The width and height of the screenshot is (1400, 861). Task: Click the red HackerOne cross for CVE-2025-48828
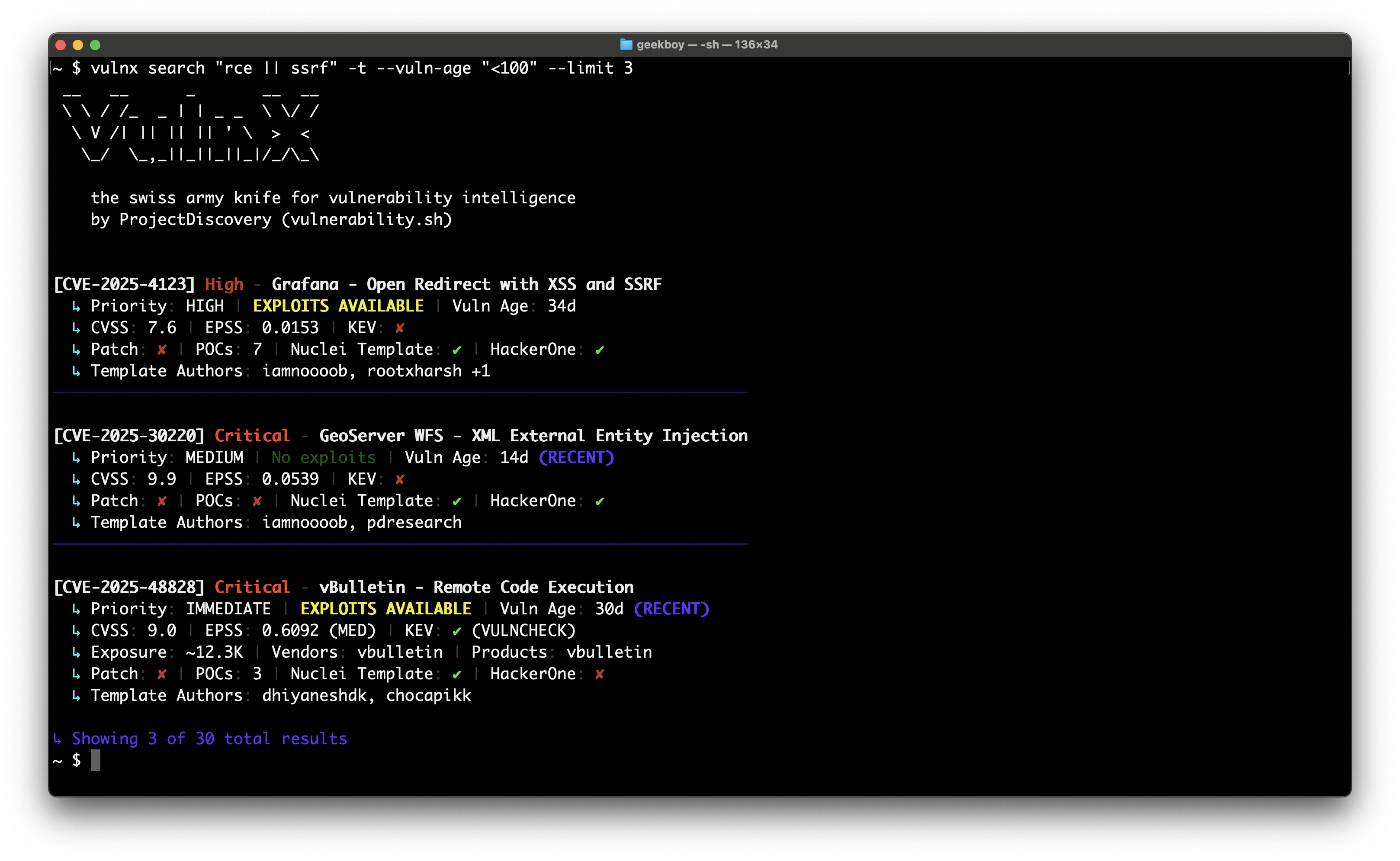[600, 674]
